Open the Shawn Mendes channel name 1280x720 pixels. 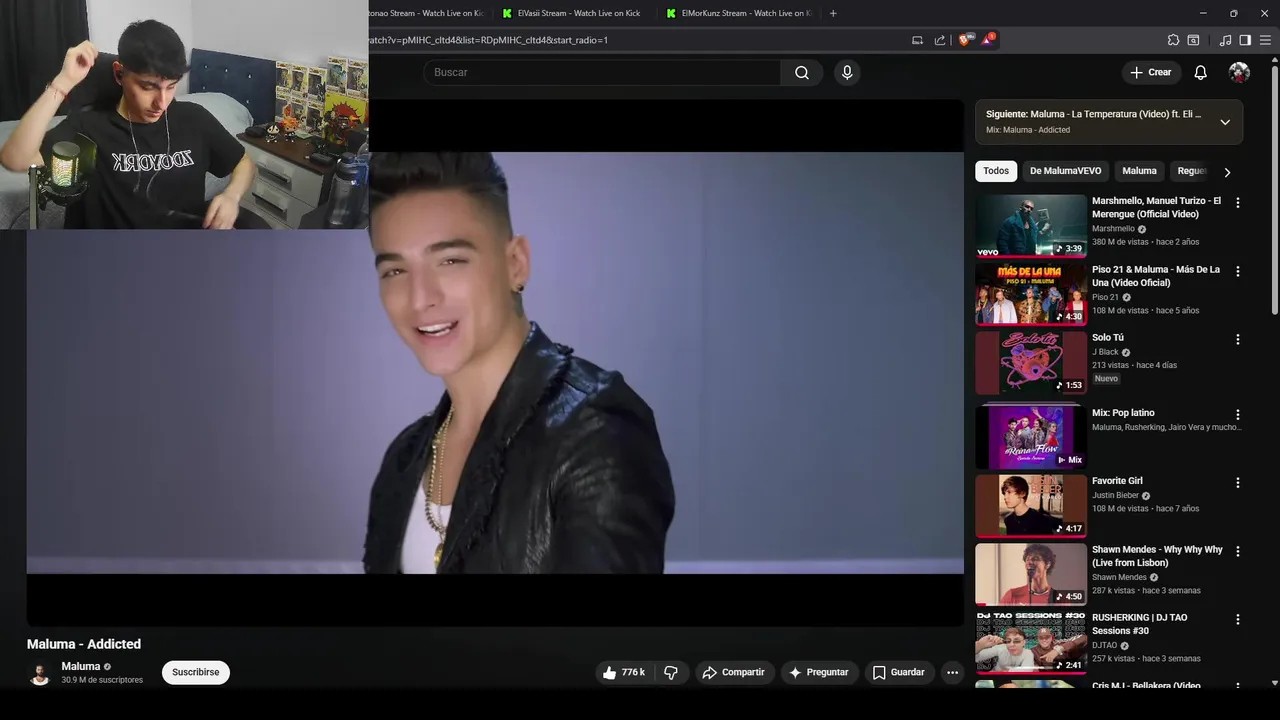tap(1119, 577)
